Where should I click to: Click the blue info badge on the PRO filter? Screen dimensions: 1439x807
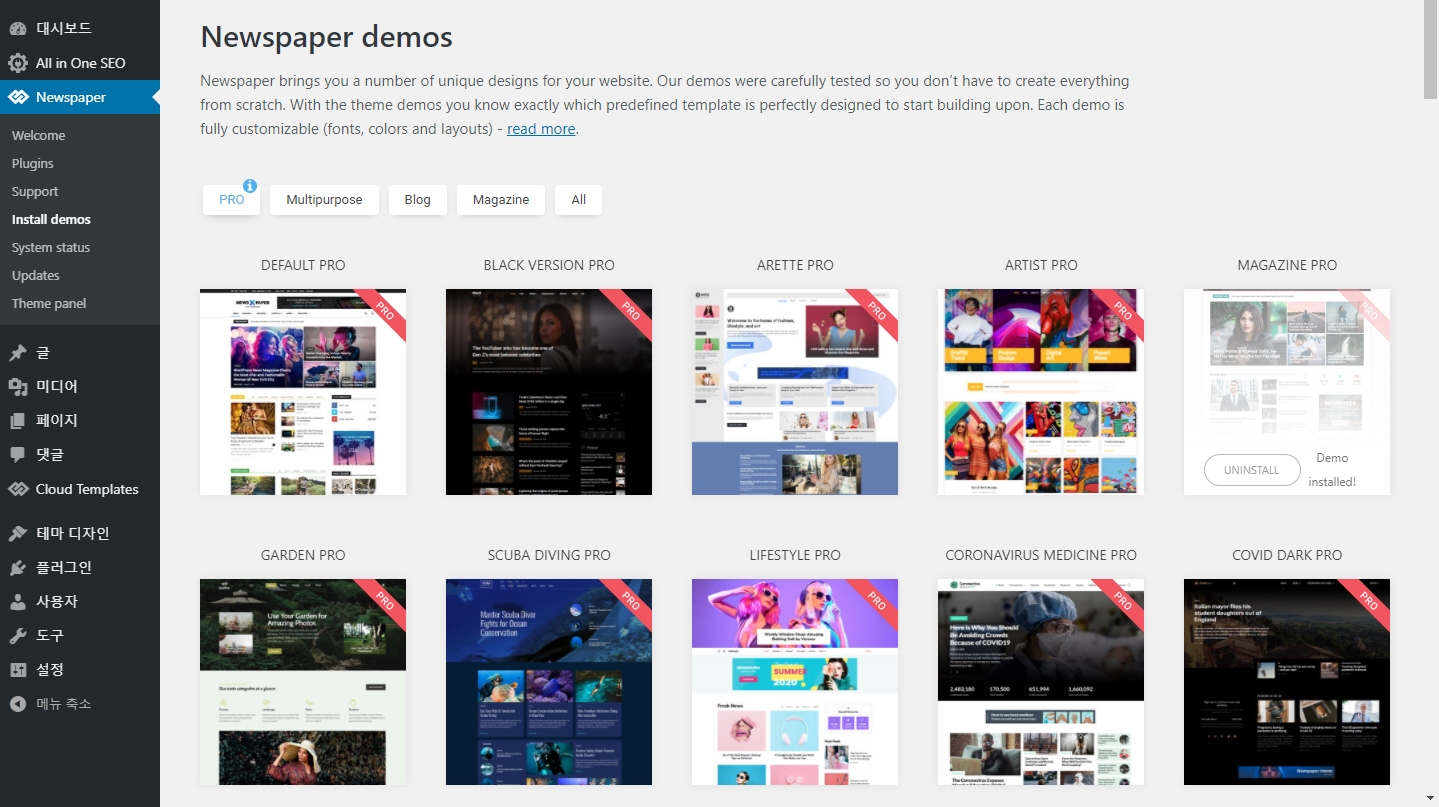250,186
